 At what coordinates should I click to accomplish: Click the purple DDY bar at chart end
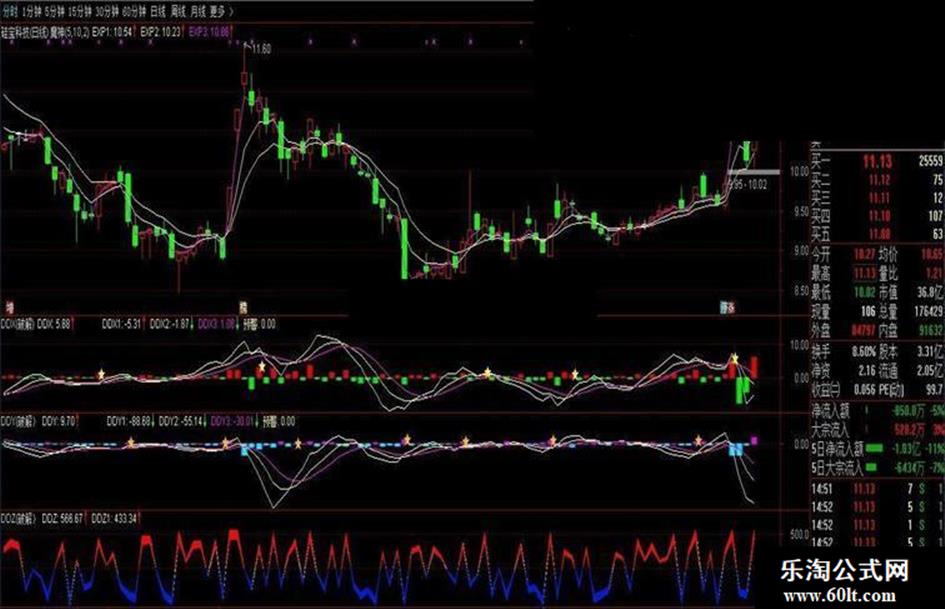754,441
